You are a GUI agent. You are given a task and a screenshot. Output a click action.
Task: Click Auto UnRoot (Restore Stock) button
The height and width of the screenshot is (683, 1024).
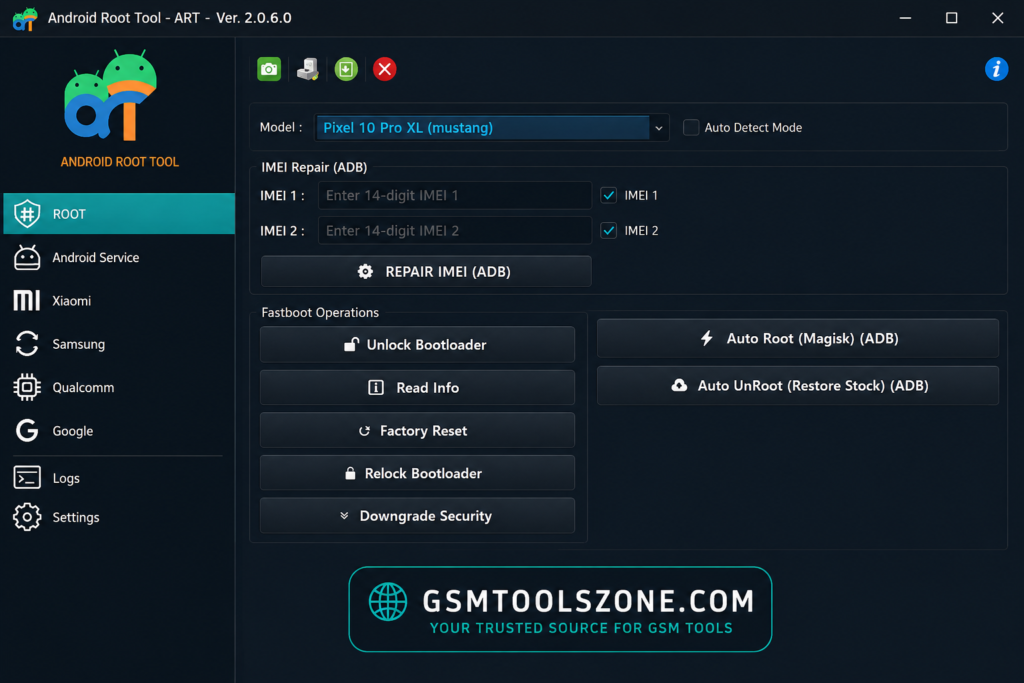[797, 385]
